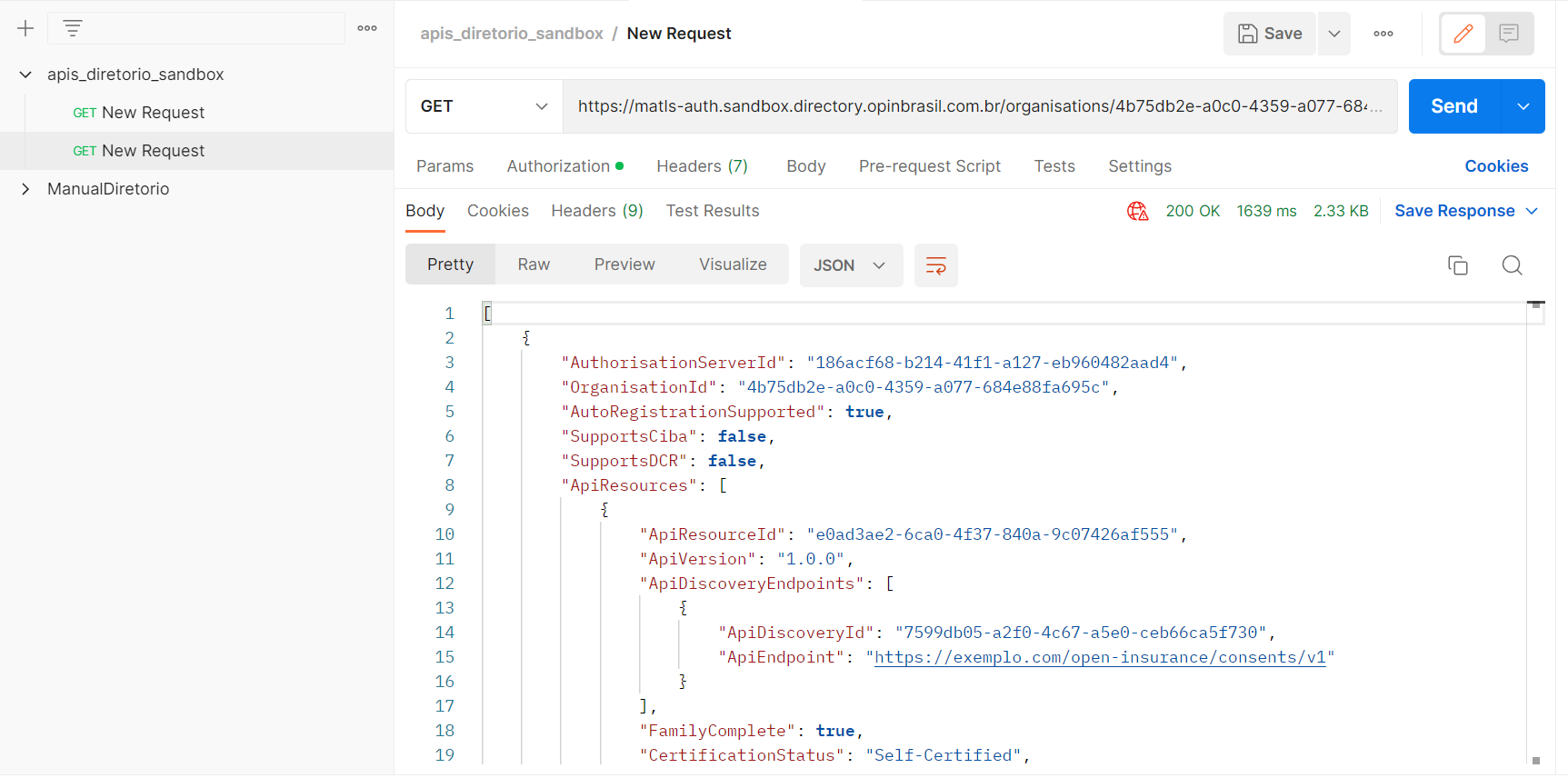The height and width of the screenshot is (778, 1568).
Task: Toggle the line wrap icon
Action: [x=936, y=265]
